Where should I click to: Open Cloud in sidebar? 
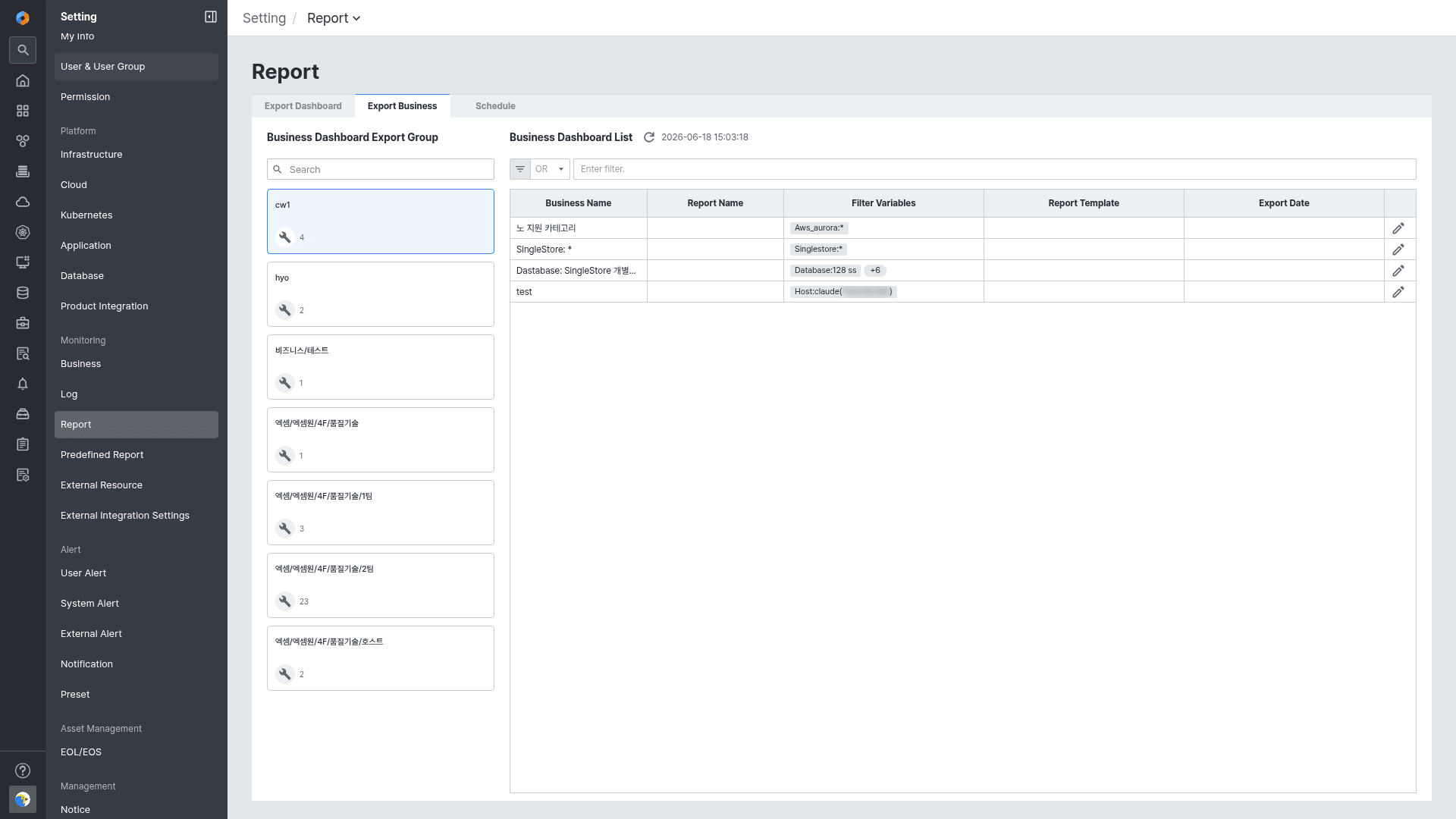tap(136, 185)
